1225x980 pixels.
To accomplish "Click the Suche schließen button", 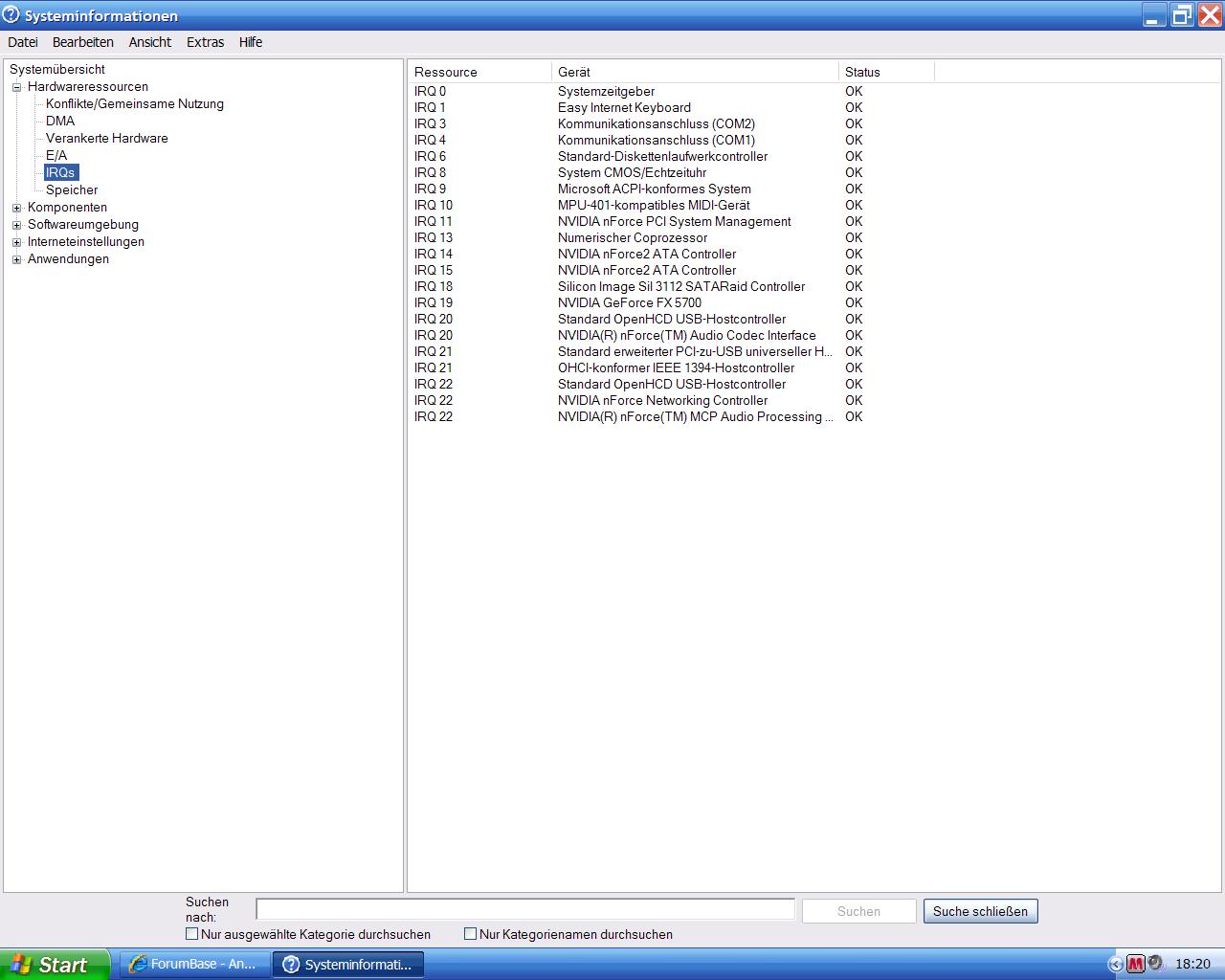I will tap(980, 911).
